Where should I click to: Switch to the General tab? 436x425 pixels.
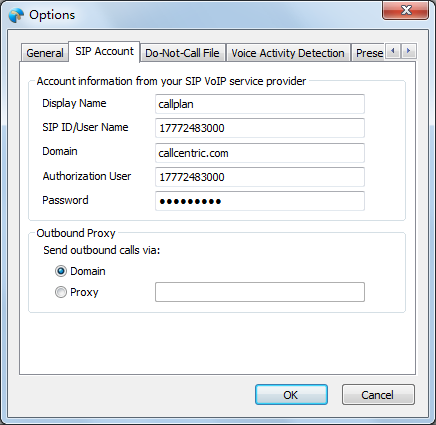tap(45, 53)
